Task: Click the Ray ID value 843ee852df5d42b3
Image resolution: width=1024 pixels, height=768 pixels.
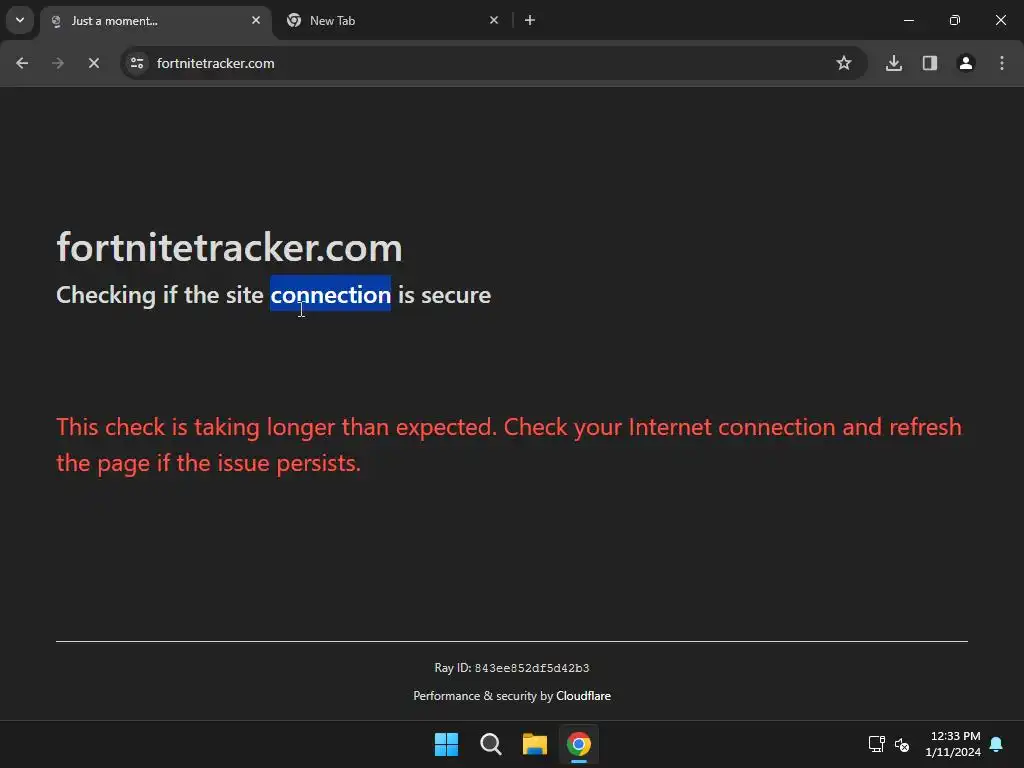Action: point(532,668)
